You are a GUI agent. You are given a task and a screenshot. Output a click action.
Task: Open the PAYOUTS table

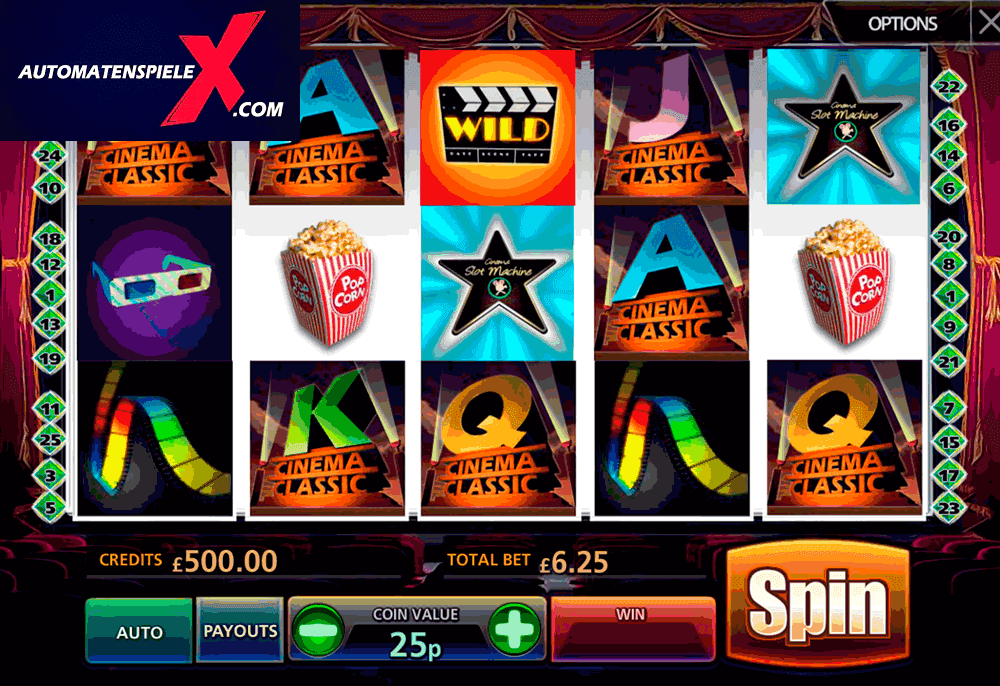point(240,630)
